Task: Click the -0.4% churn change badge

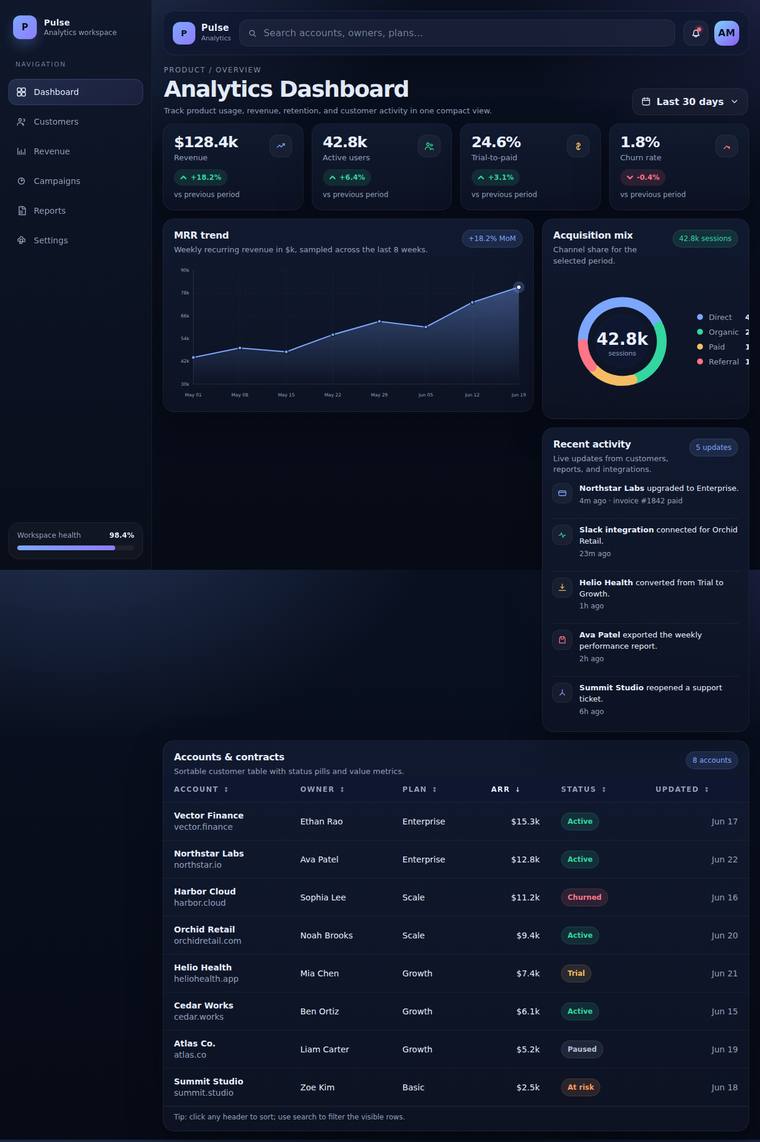Action: pos(642,177)
